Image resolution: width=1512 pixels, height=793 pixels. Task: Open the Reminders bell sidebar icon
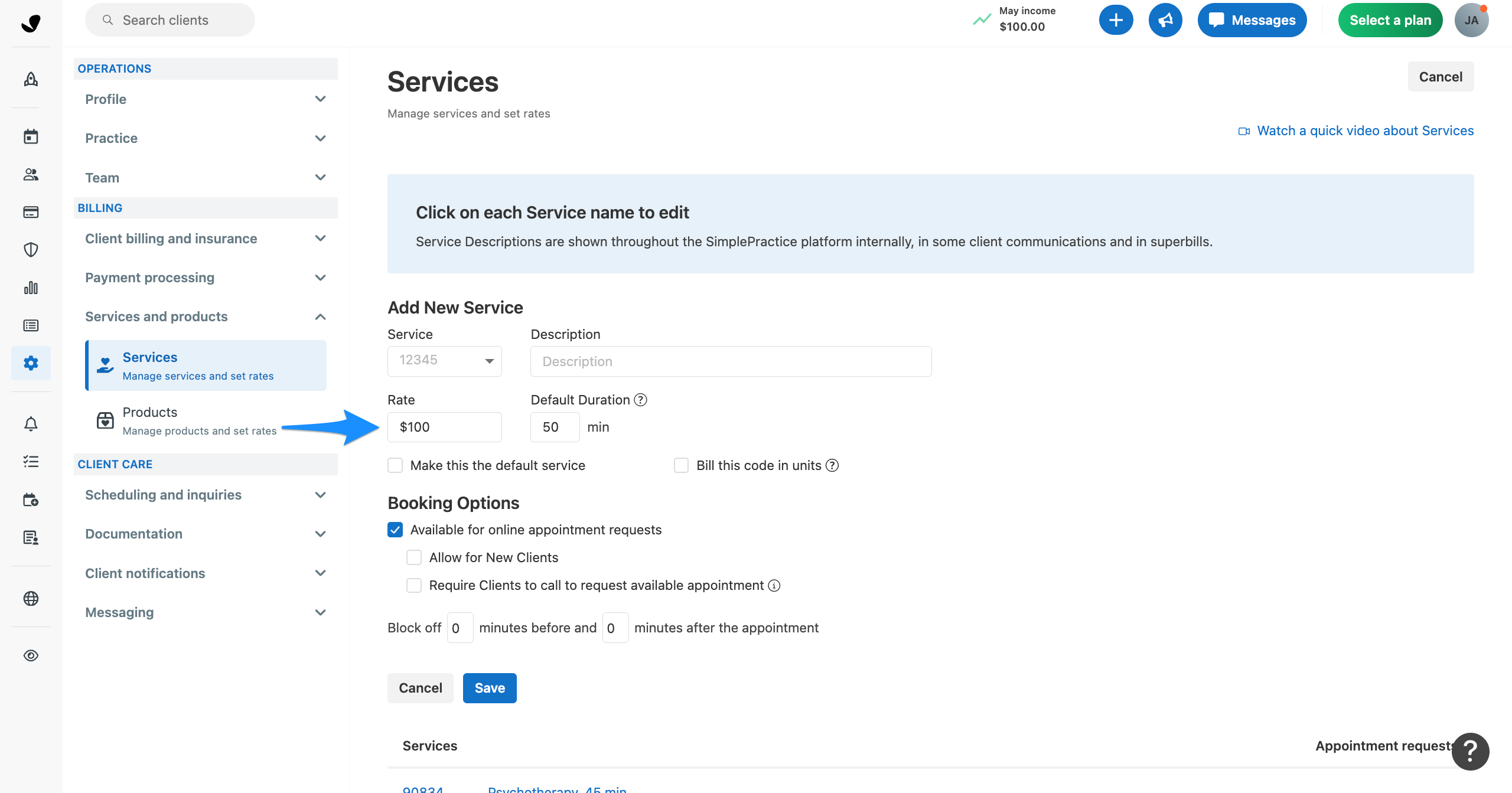coord(31,423)
